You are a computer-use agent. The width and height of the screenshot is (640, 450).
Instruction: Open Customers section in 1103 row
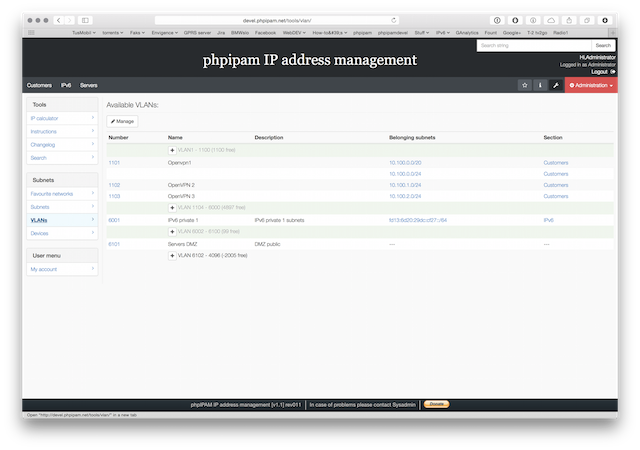[556, 196]
